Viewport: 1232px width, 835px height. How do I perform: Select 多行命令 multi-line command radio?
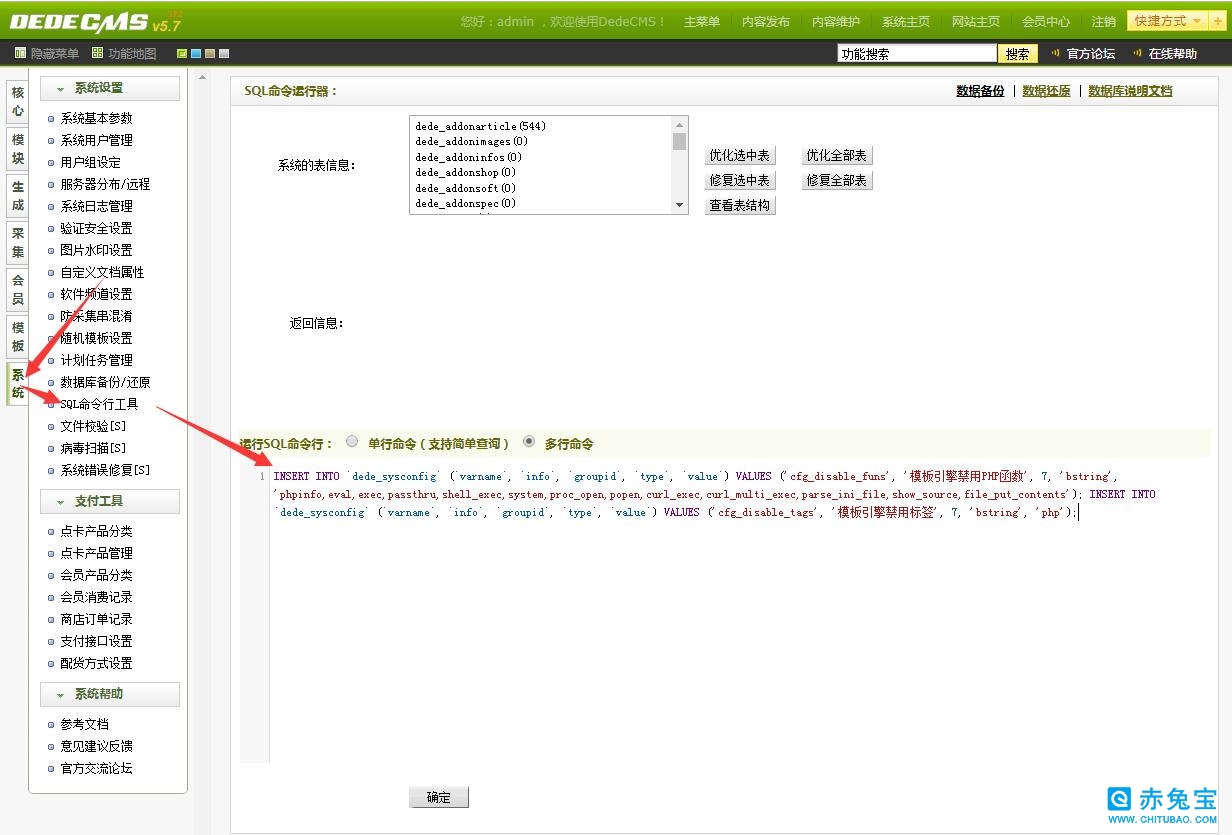click(x=529, y=441)
